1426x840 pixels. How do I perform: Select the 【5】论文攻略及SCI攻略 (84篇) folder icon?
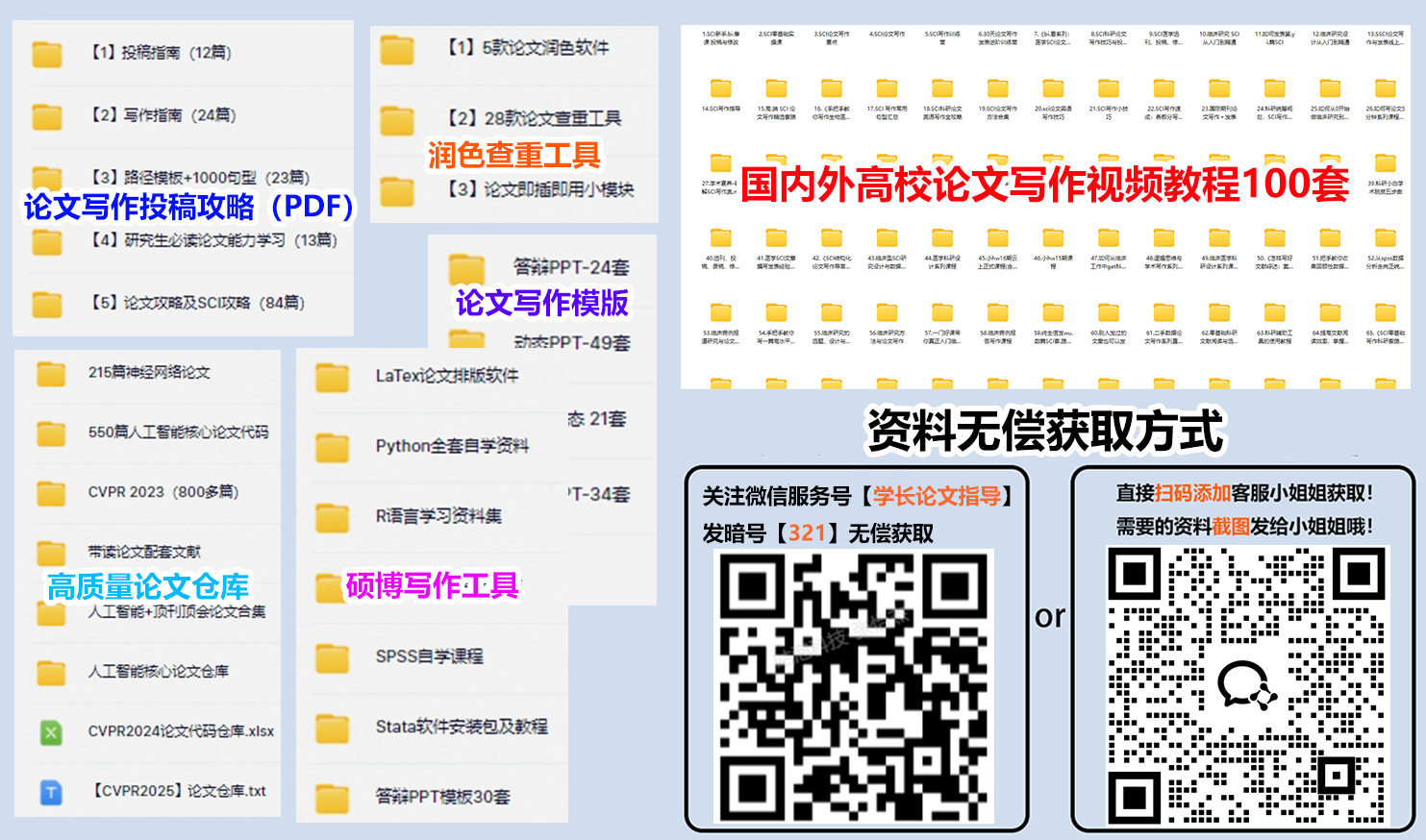(x=47, y=304)
